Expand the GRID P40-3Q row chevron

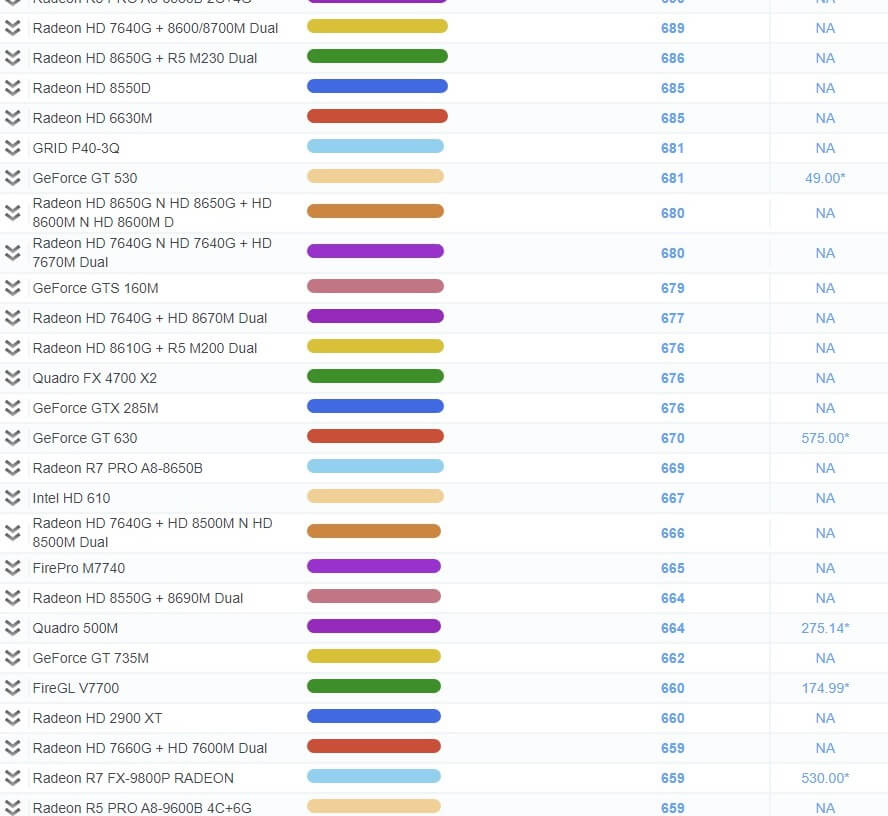tap(12, 148)
